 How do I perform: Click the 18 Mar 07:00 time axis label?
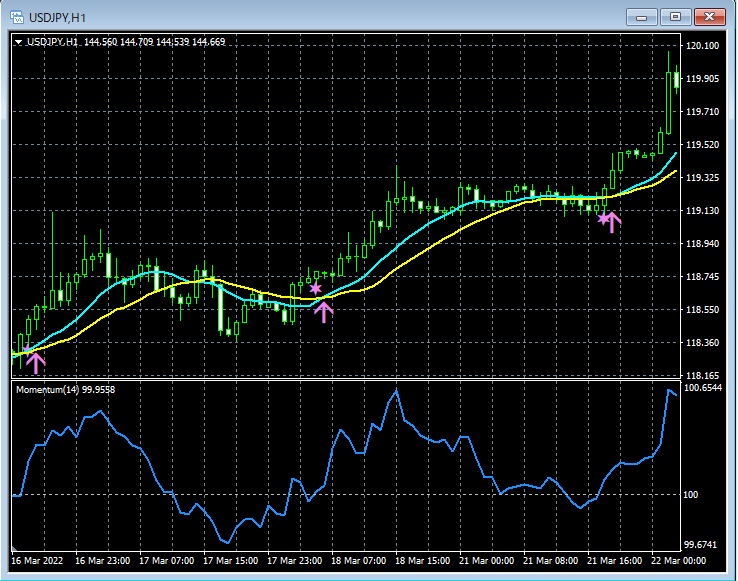359,561
